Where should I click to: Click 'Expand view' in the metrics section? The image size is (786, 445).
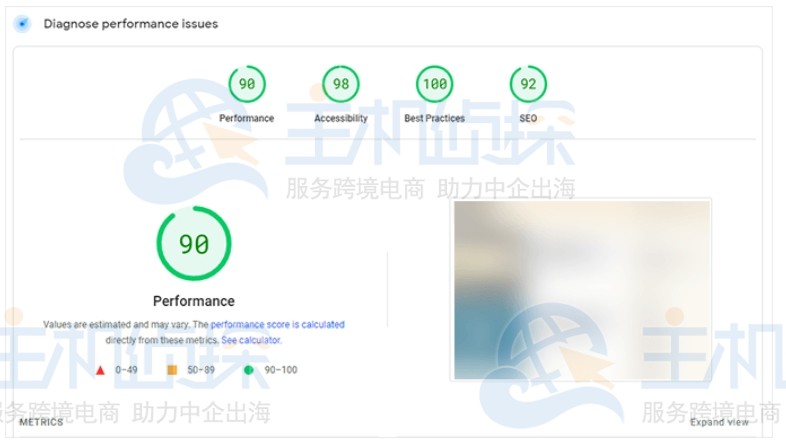click(x=719, y=422)
